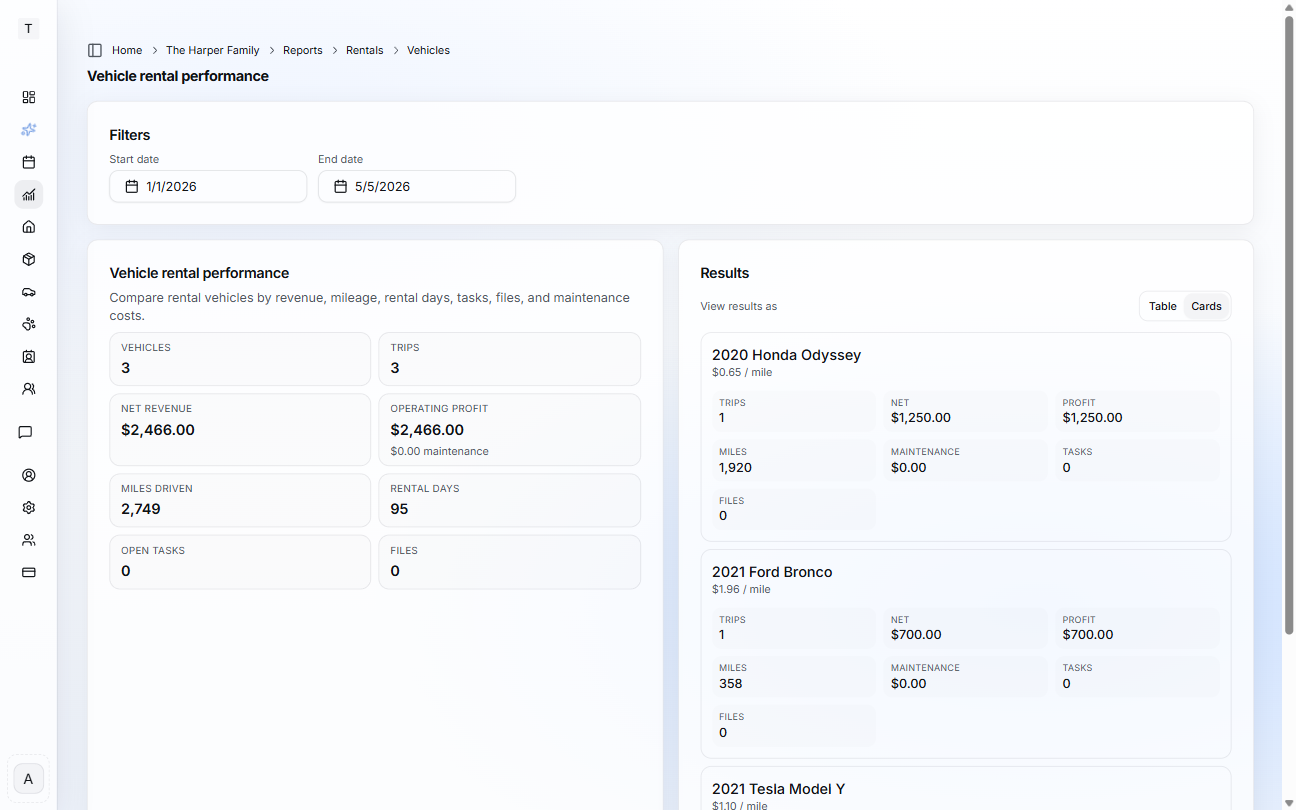The width and height of the screenshot is (1296, 810).
Task: Click the two-people sidebar icon above chat
Action: click(29, 388)
